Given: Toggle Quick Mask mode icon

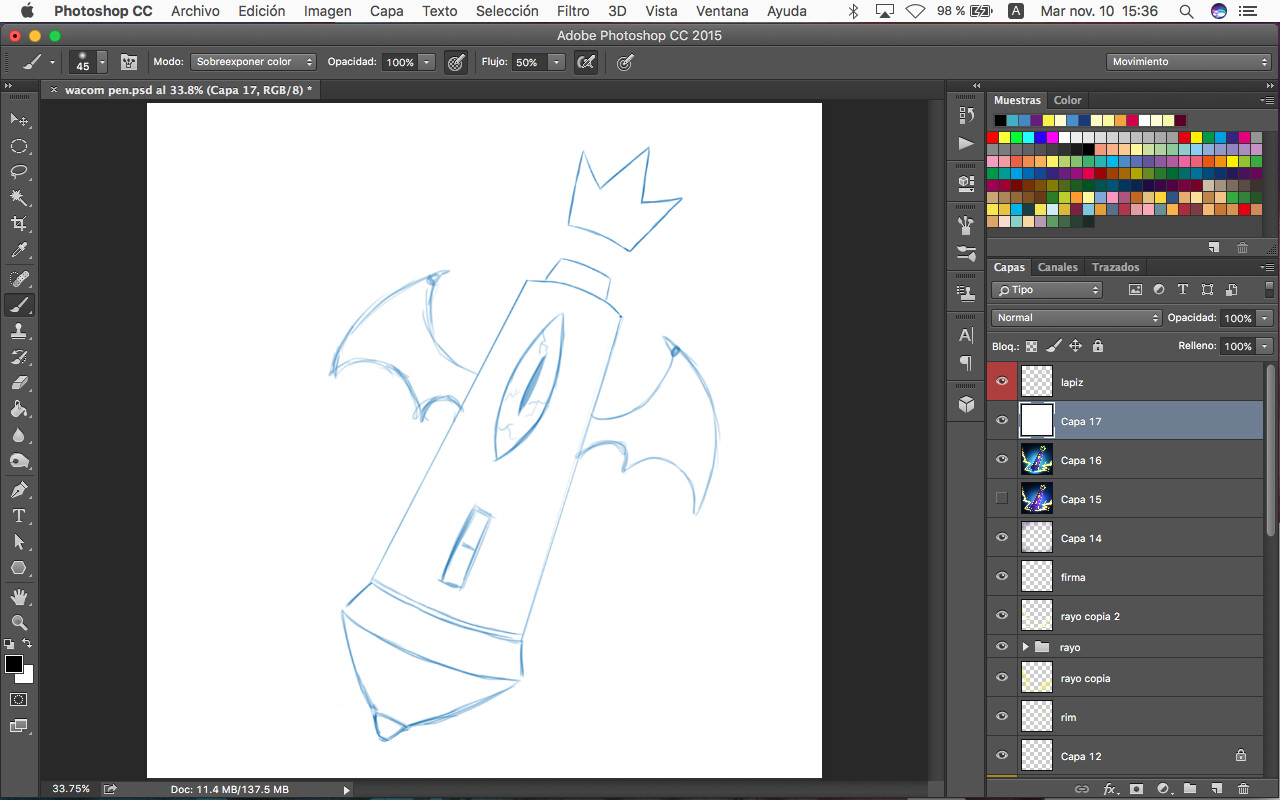Looking at the screenshot, I should click(19, 699).
